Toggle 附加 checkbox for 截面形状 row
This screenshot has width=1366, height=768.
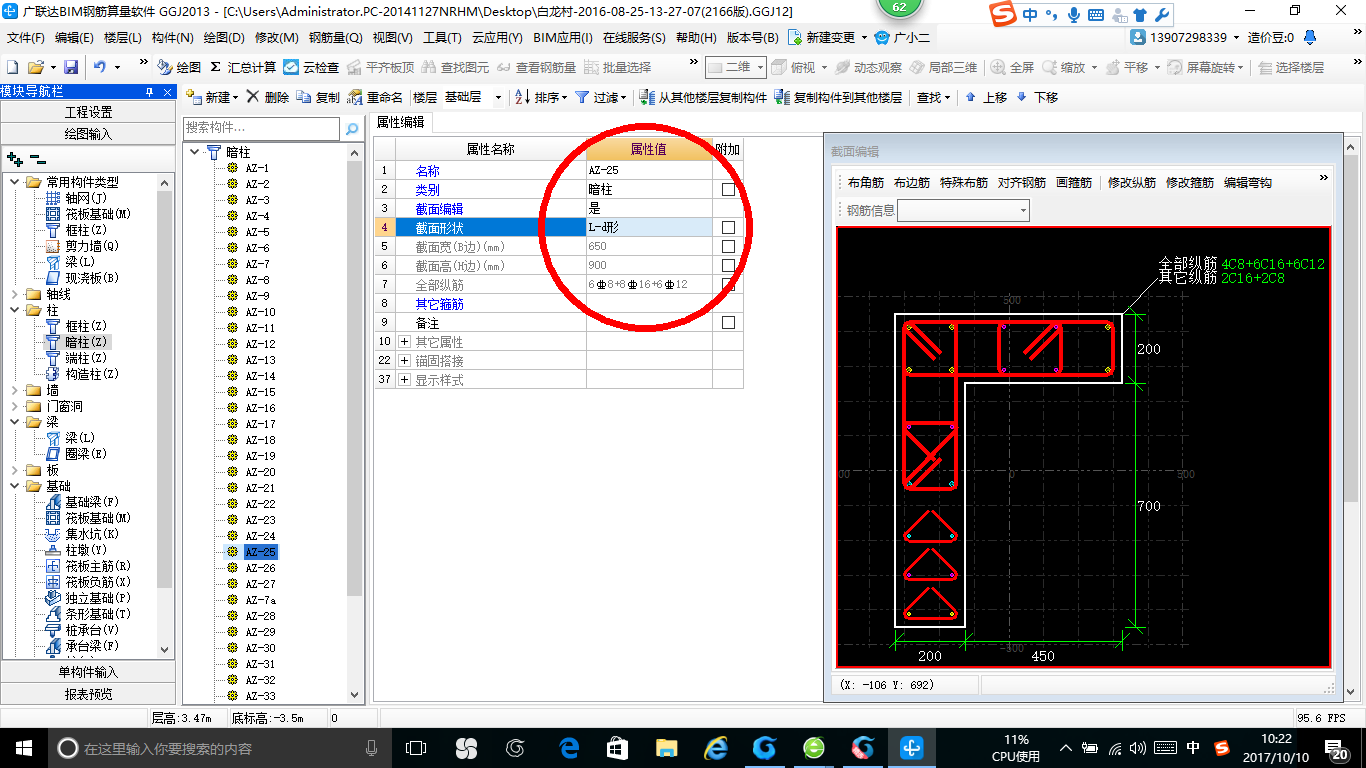coord(728,227)
